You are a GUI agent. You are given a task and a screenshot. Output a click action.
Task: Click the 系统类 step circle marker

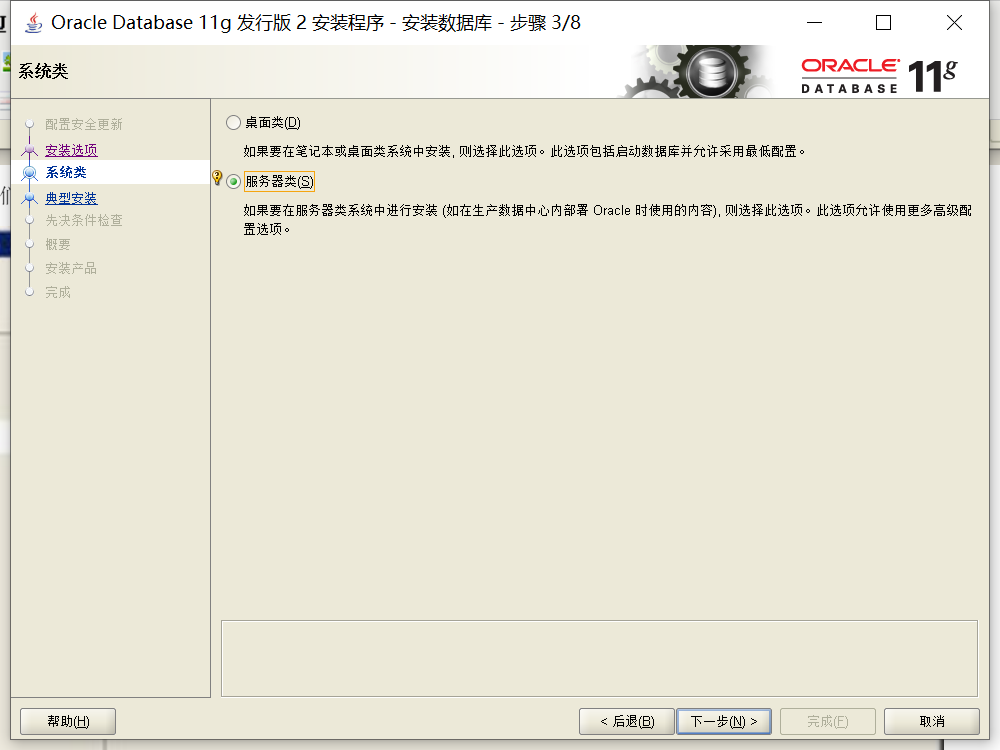tap(29, 173)
